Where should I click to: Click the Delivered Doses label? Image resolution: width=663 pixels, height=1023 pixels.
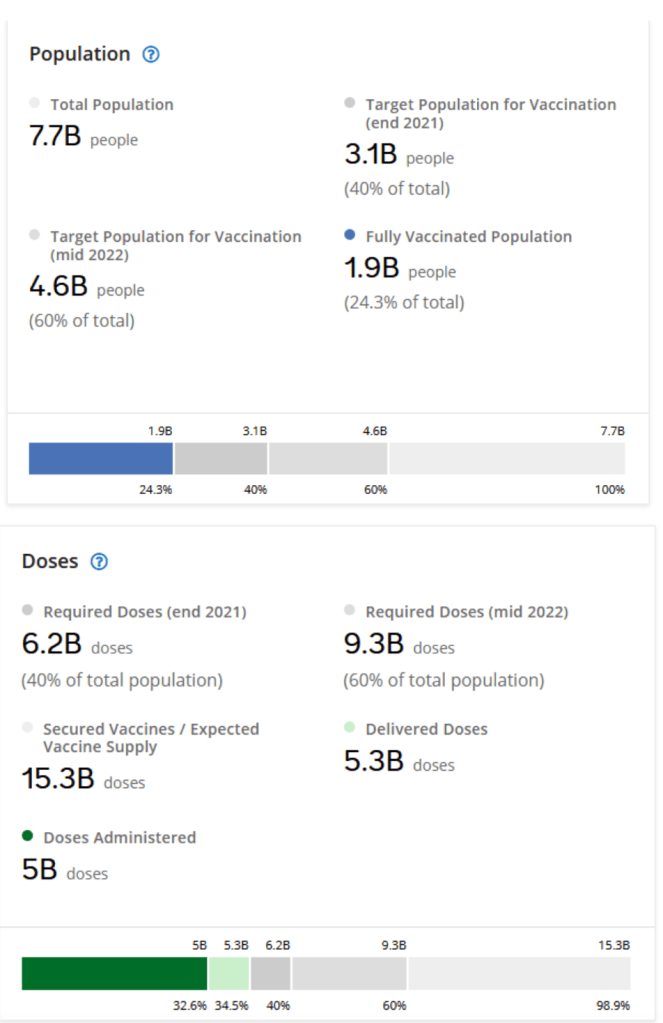click(426, 729)
